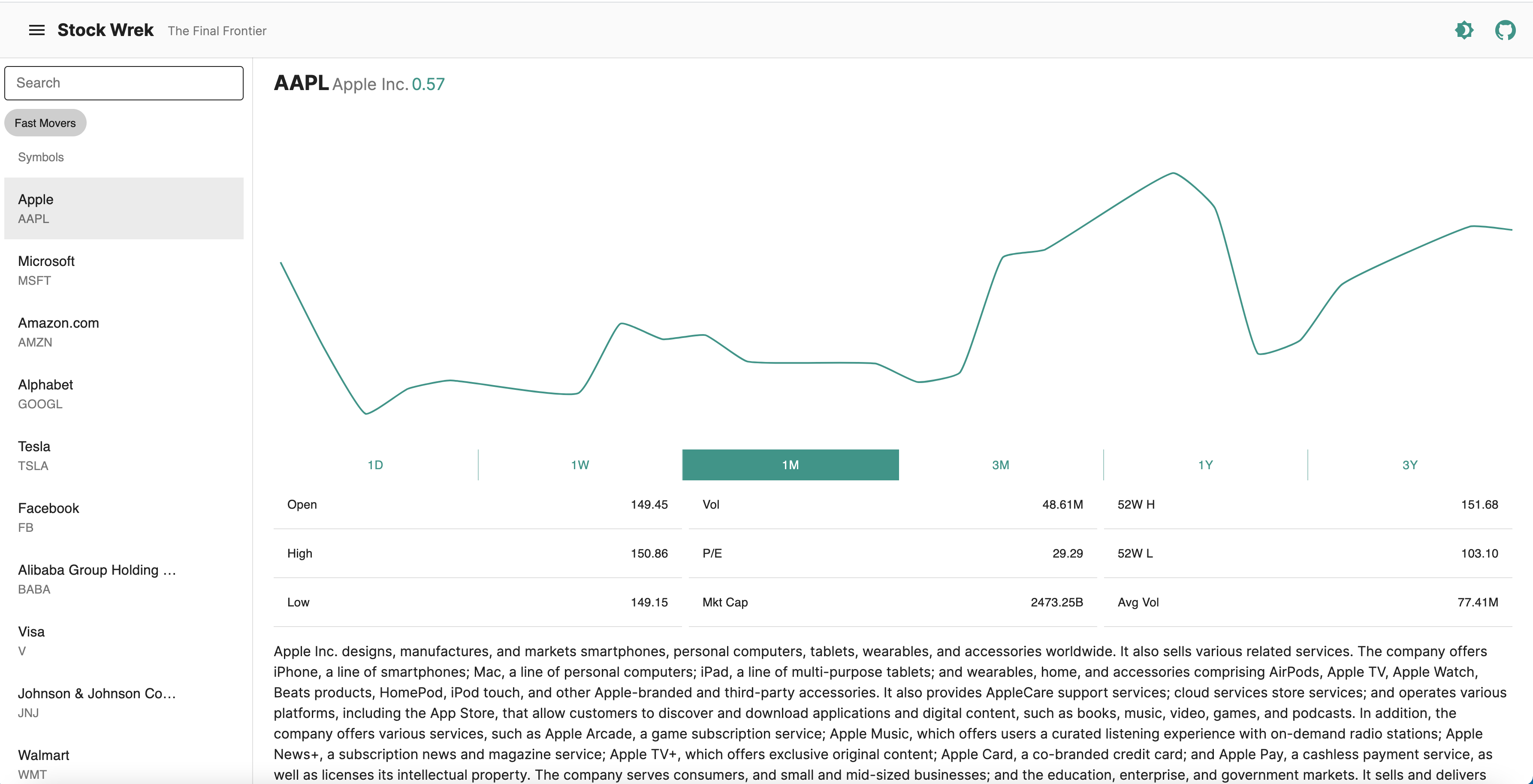1533x784 pixels.
Task: Open Tesla TSLA stock
Action: [x=124, y=455]
